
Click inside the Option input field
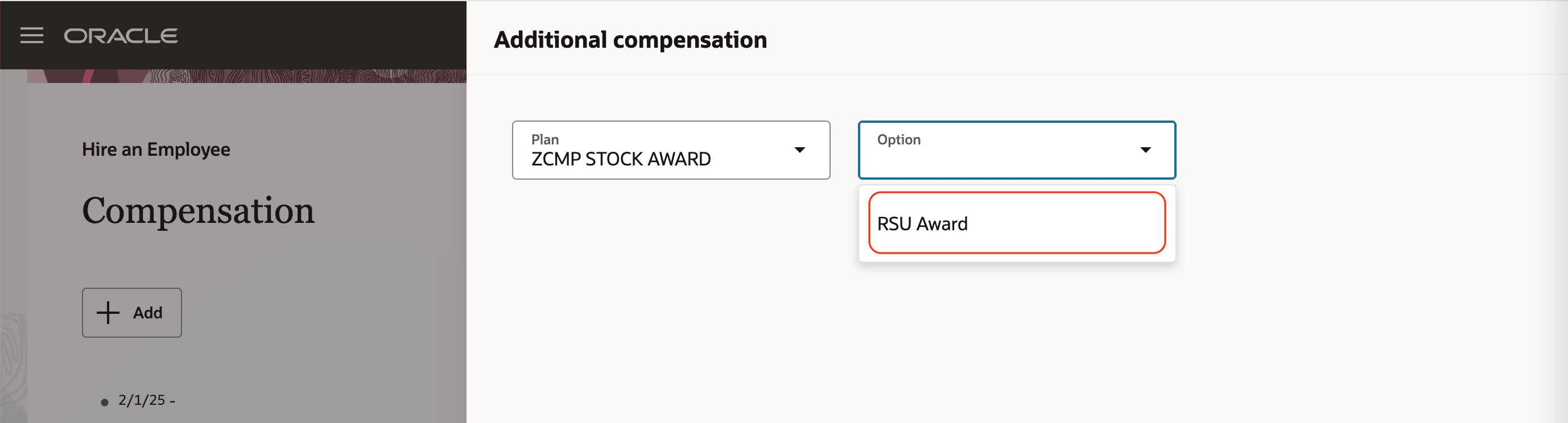click(998, 159)
